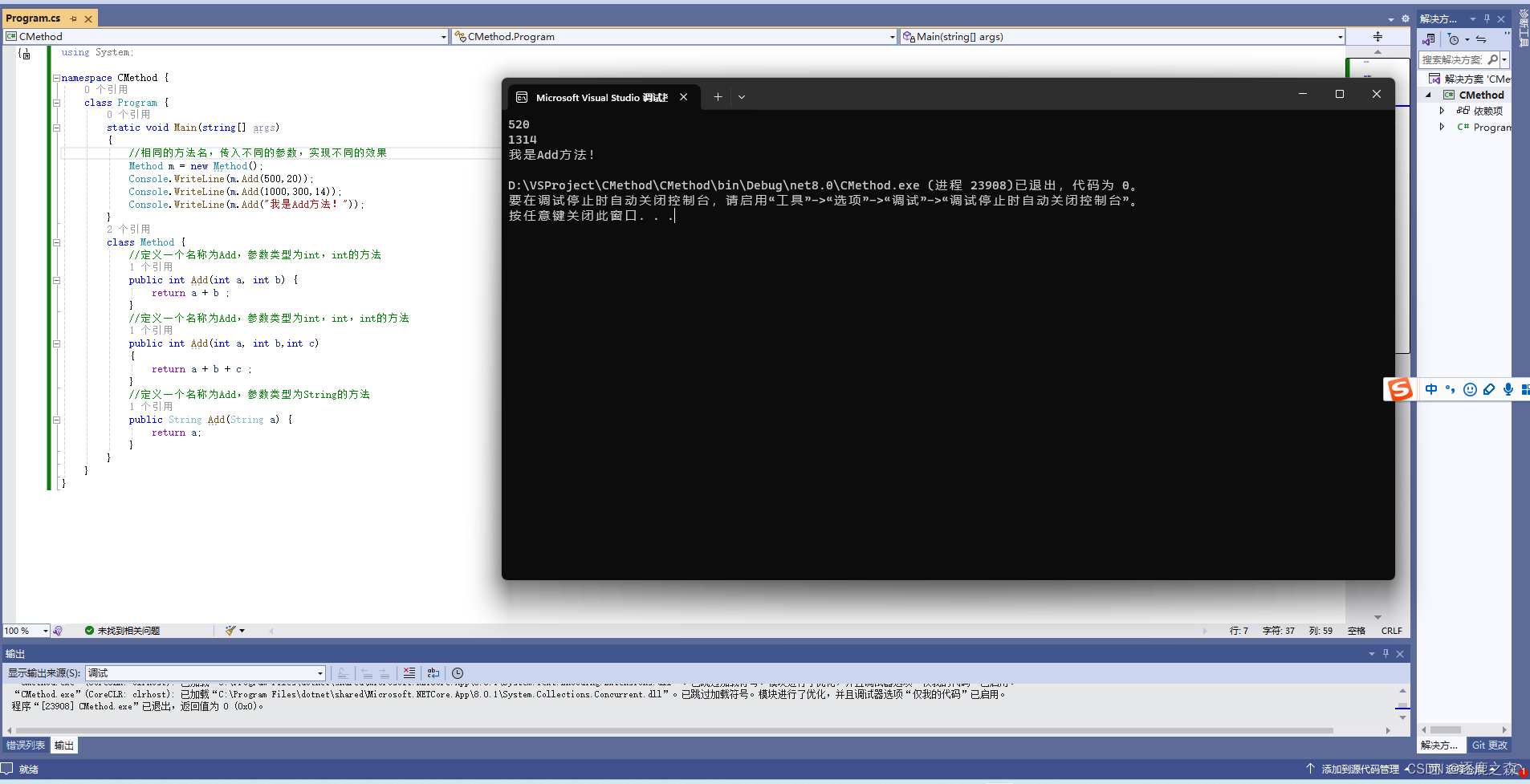The image size is (1530, 784).
Task: Open the editor tab settings gear
Action: (x=1405, y=18)
